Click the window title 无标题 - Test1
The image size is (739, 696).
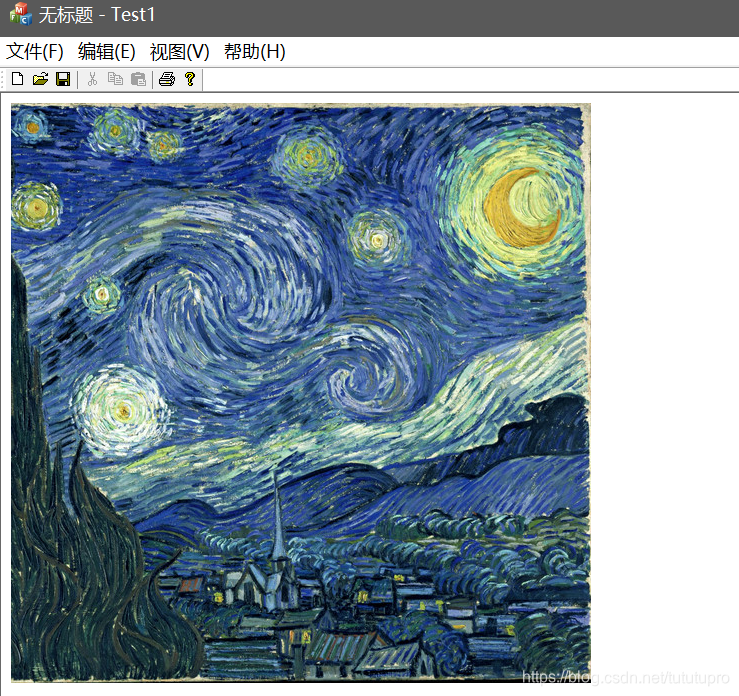pyautogui.click(x=97, y=15)
